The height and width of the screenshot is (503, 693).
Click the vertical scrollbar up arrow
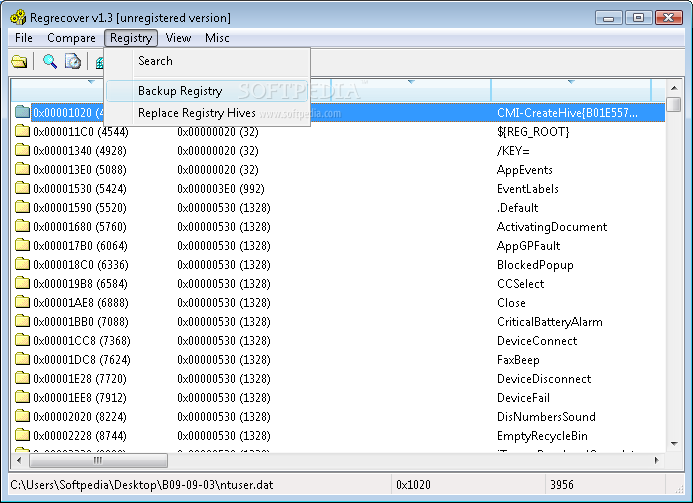point(674,88)
